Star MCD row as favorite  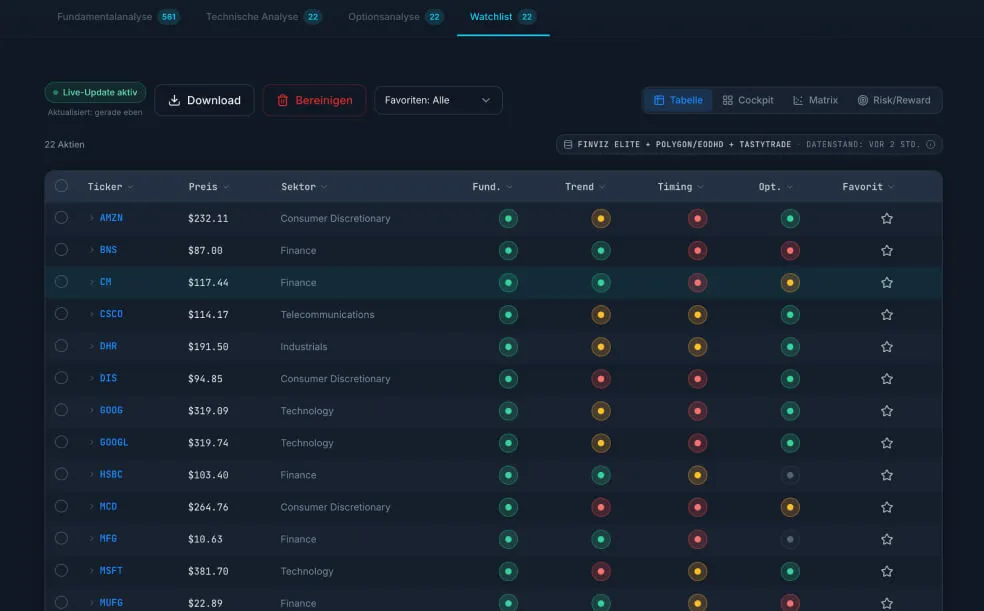(x=886, y=507)
